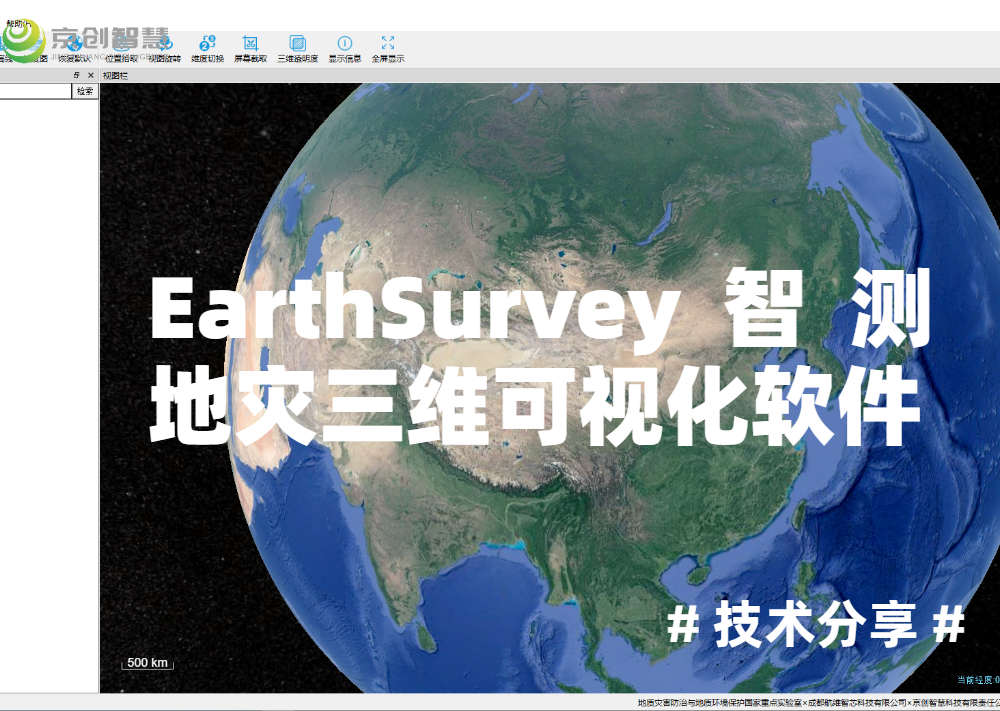Open the 位置拾取 position pick tool
The height and width of the screenshot is (711, 1000).
point(121,50)
